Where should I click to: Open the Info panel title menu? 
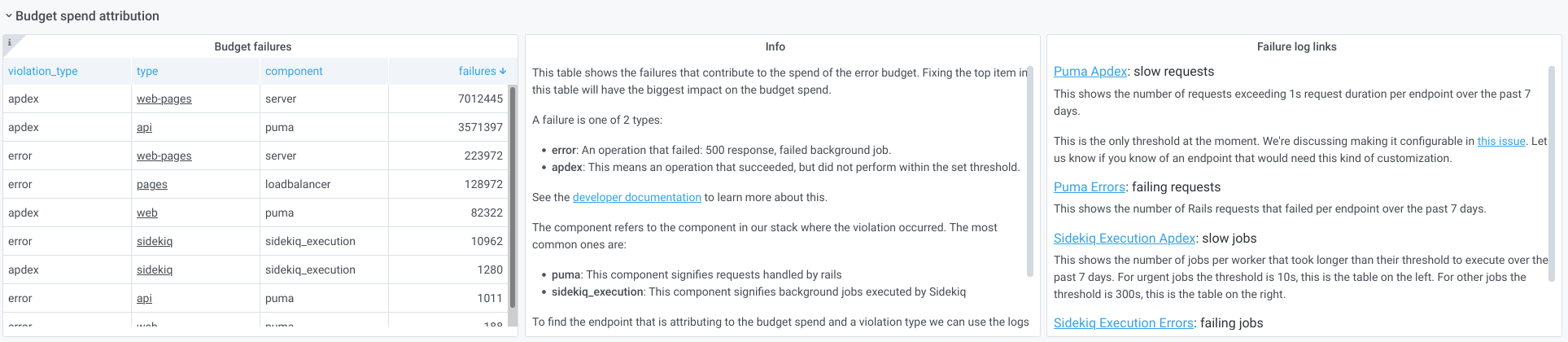point(775,46)
